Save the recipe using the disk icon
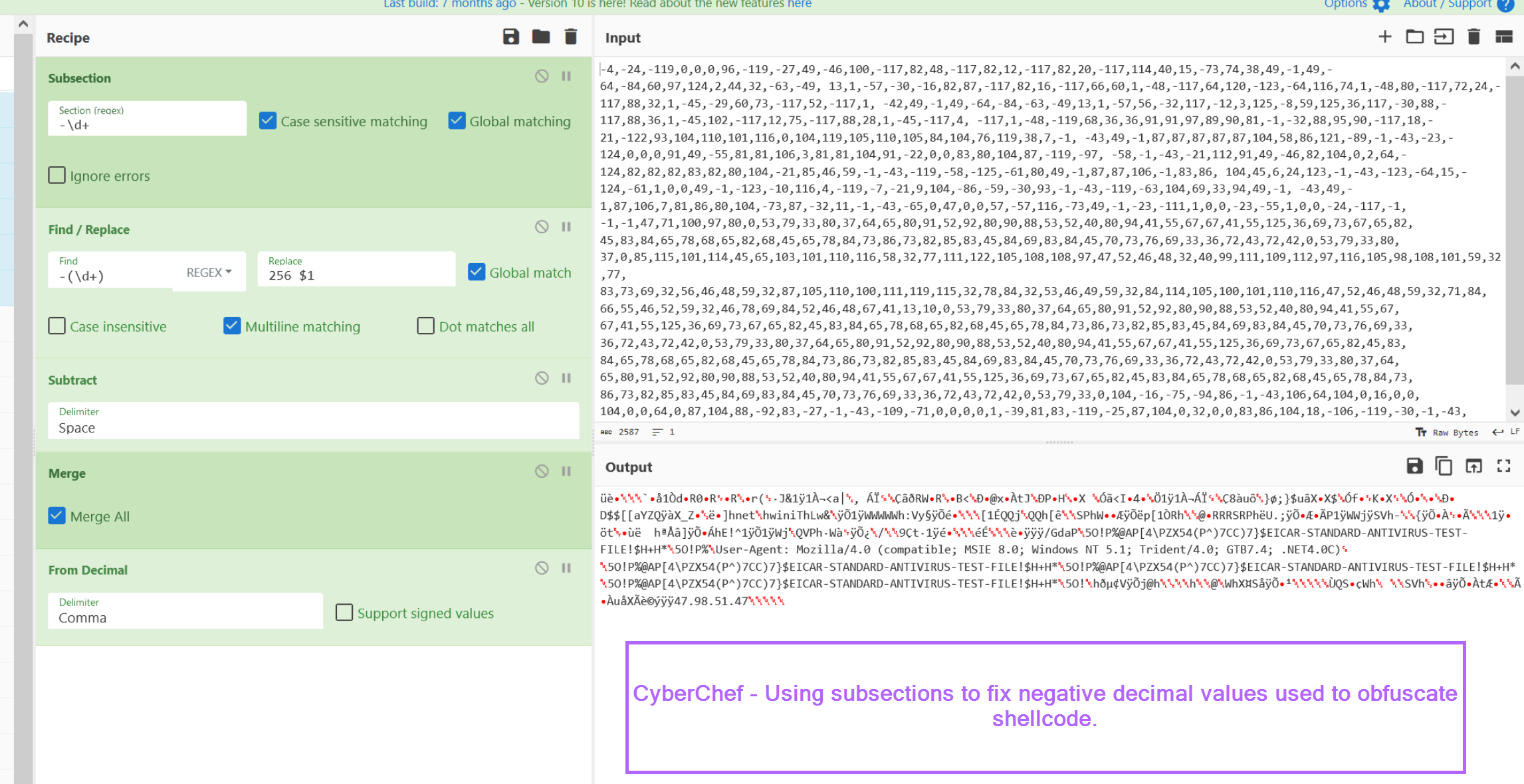This screenshot has width=1524, height=784. pyautogui.click(x=510, y=37)
